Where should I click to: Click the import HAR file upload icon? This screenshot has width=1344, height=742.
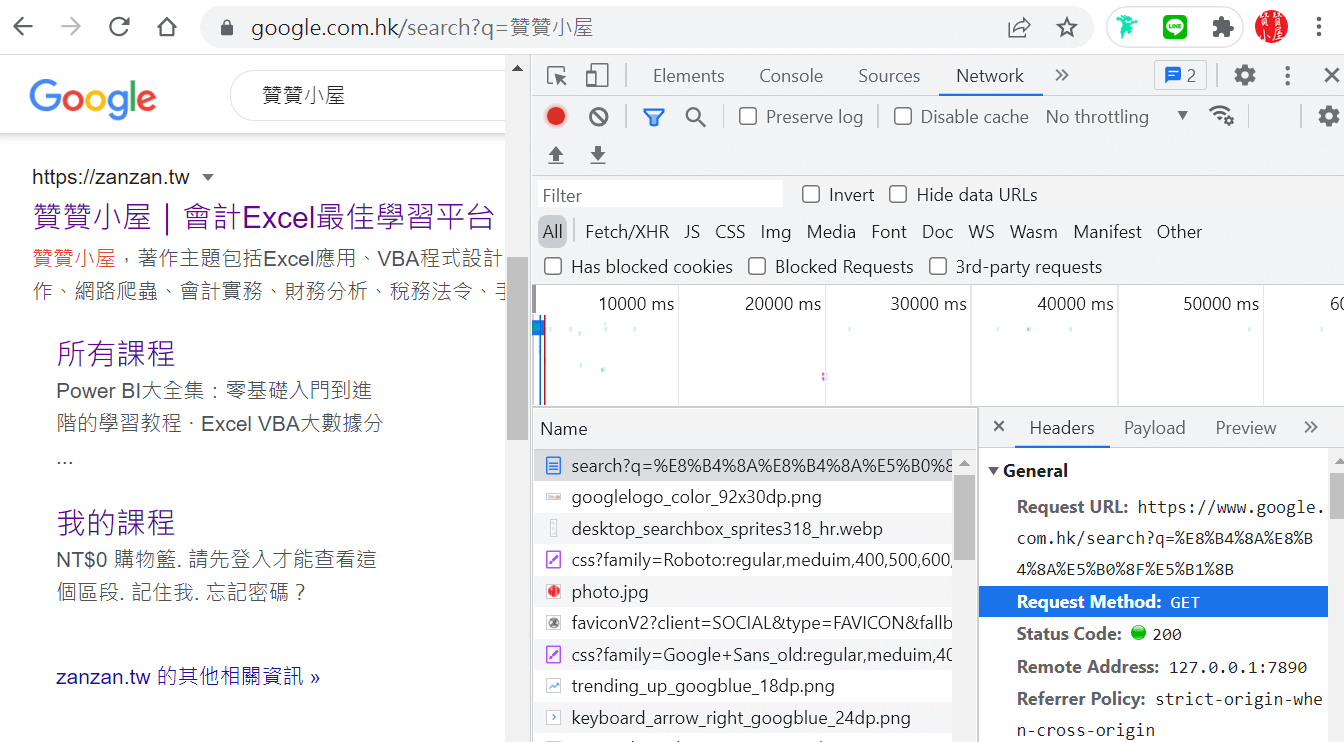point(556,155)
